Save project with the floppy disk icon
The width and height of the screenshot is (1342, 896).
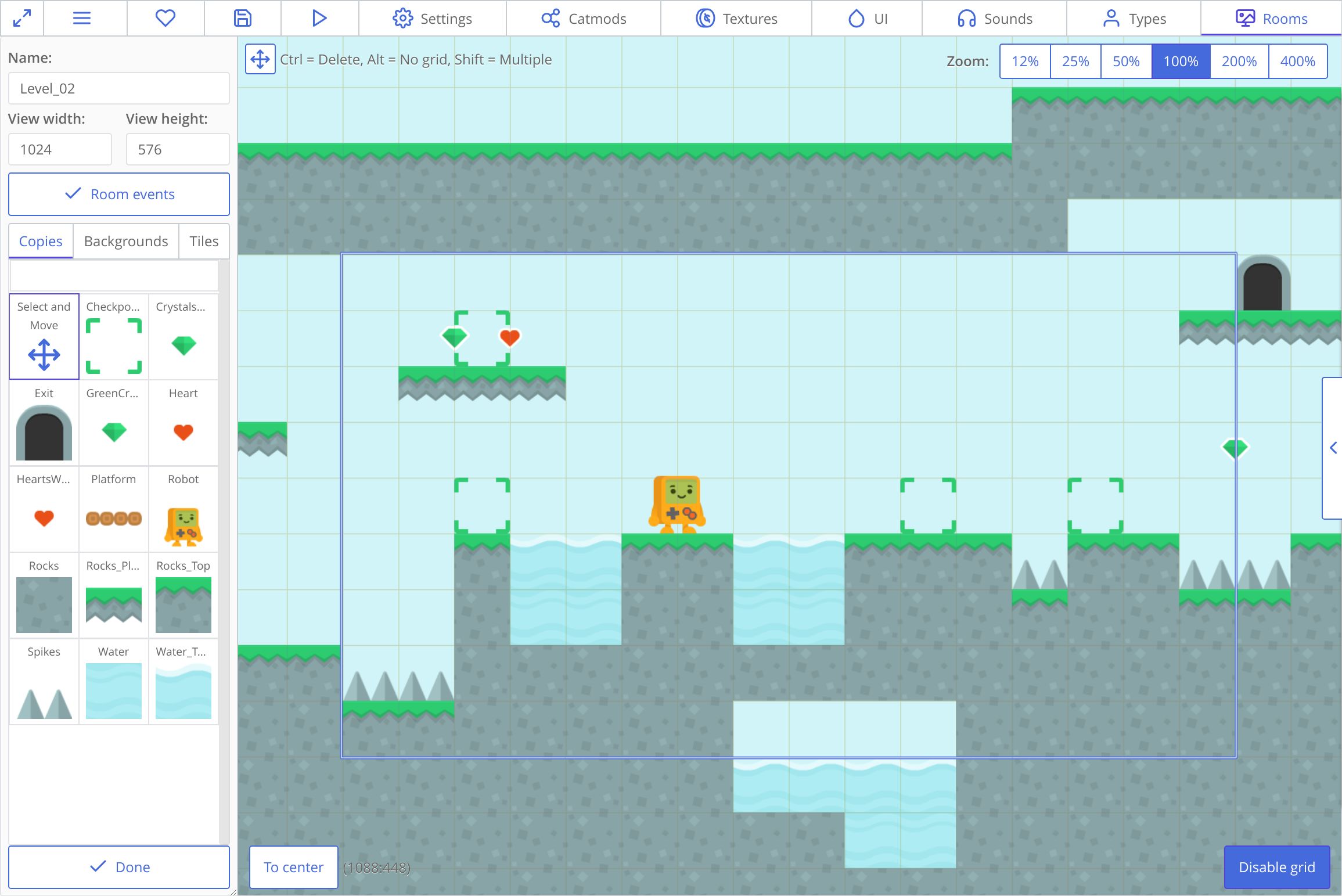pyautogui.click(x=242, y=19)
